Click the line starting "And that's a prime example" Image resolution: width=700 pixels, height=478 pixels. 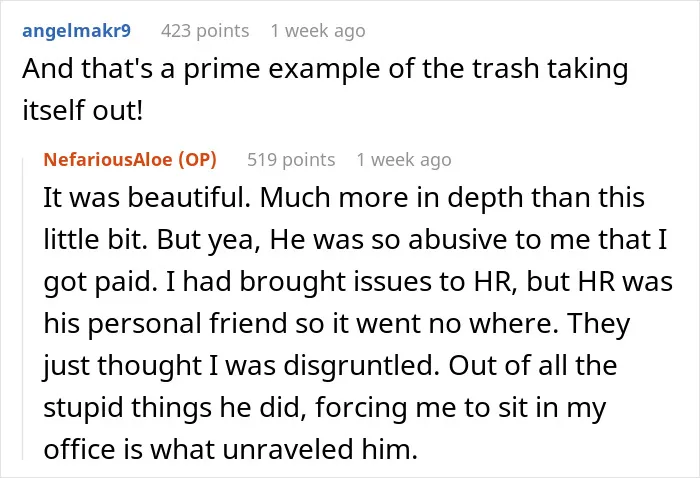[x=325, y=69]
